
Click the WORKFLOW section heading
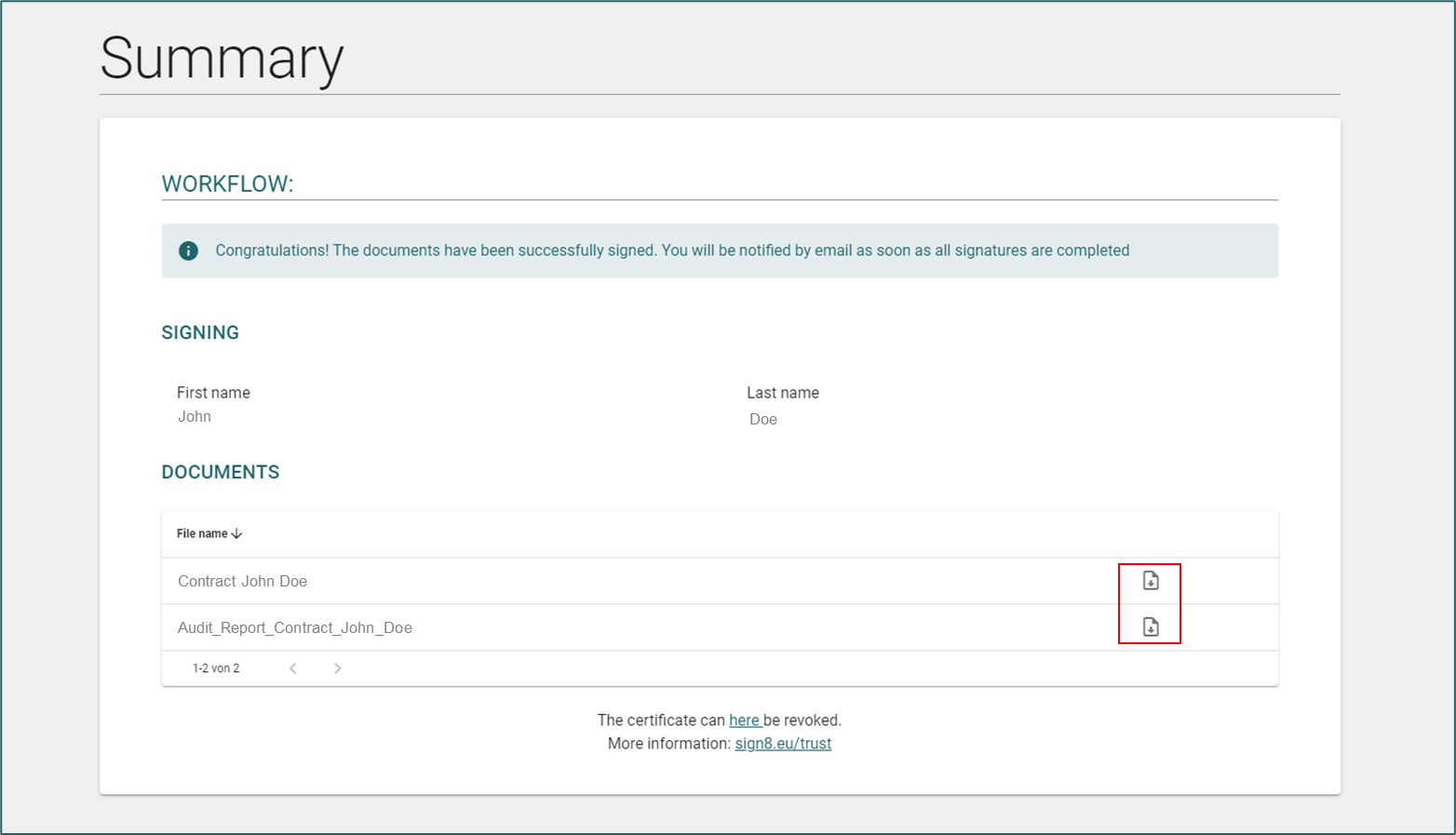coord(227,184)
